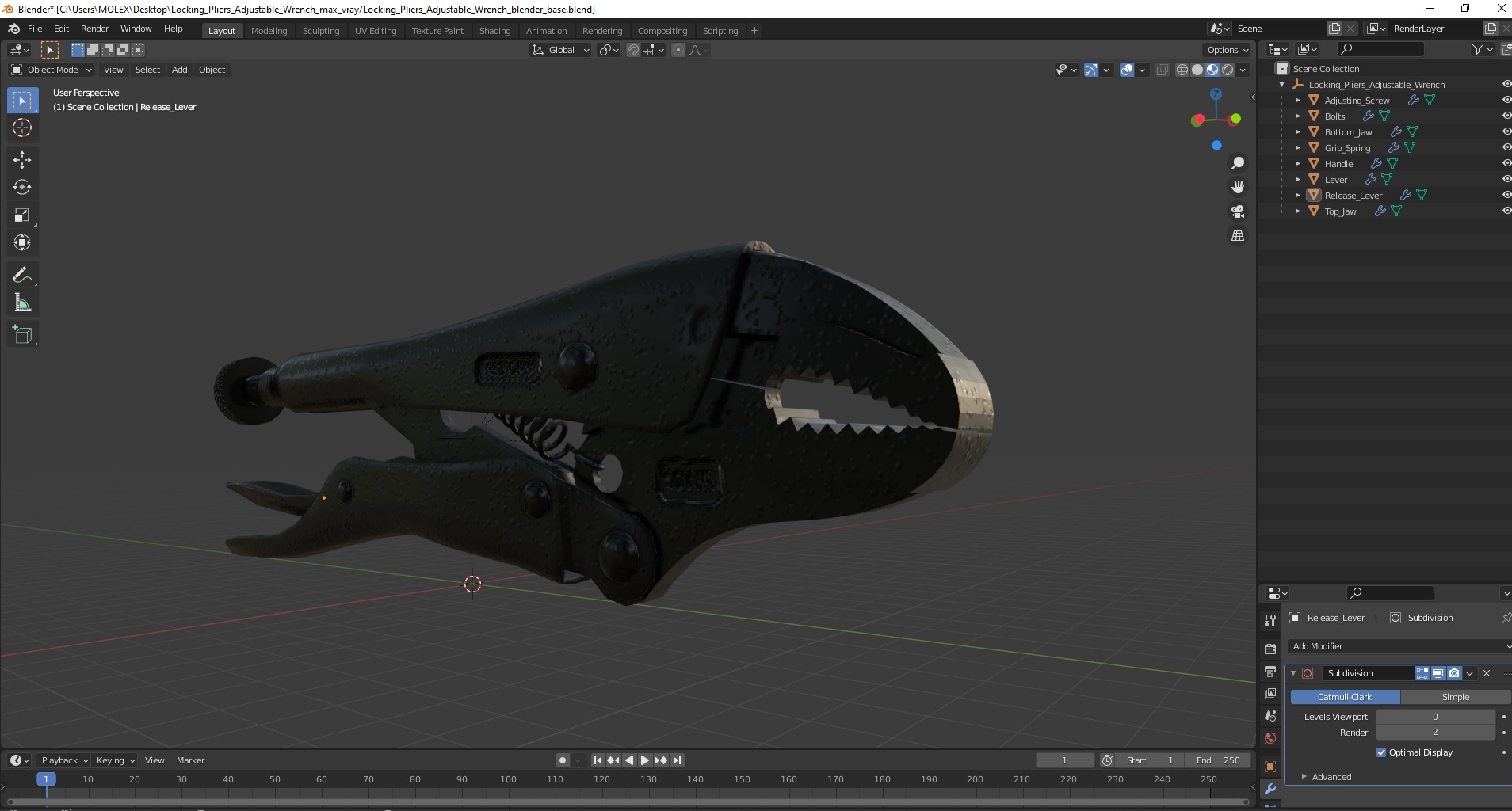The image size is (1512, 811).
Task: Toggle auto keying record button
Action: pyautogui.click(x=563, y=760)
